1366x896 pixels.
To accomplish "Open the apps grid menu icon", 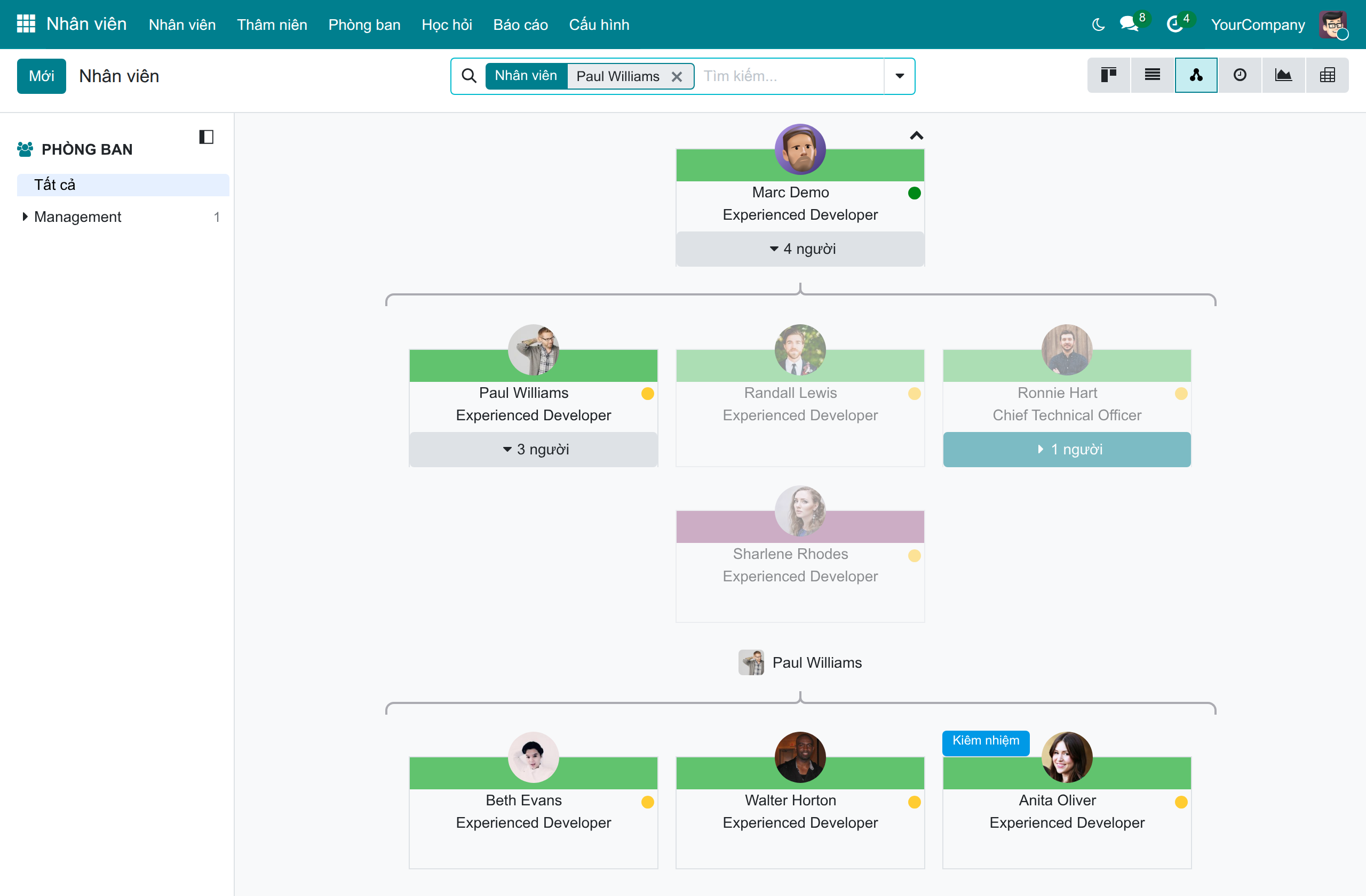I will 26,24.
